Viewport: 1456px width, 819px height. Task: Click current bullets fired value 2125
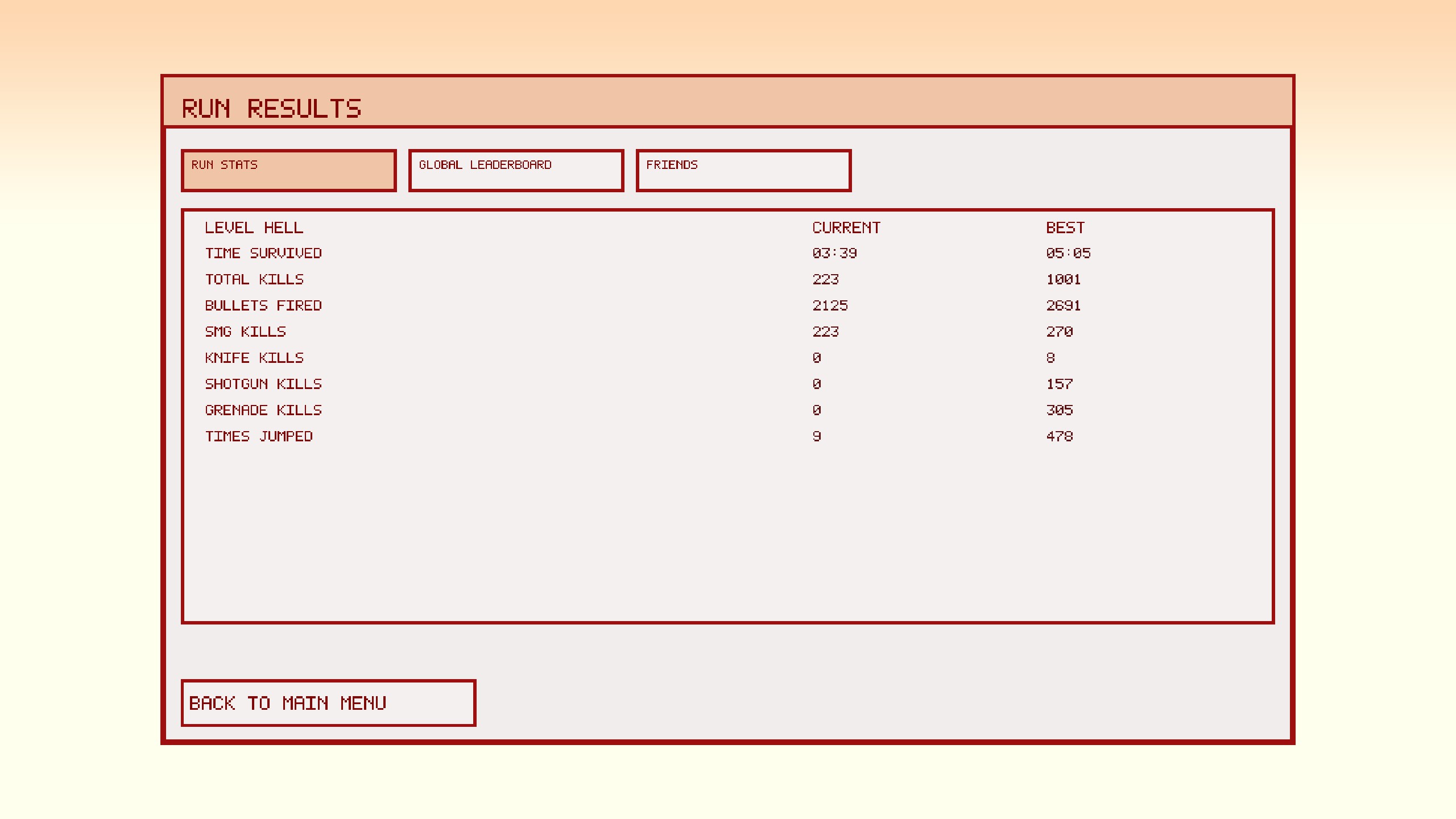tap(830, 306)
